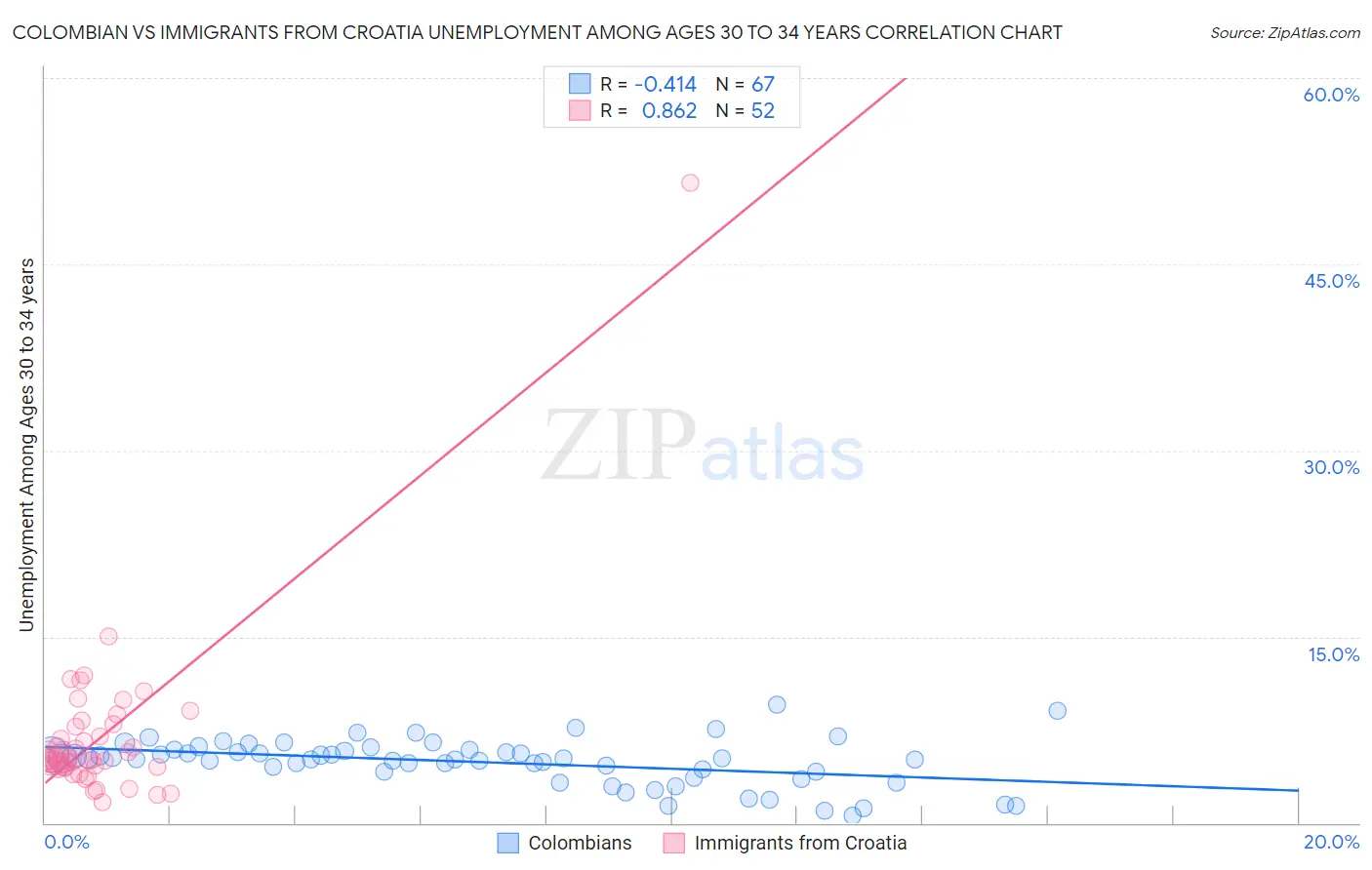The height and width of the screenshot is (870, 1372).
Task: Click the Colombians legend label
Action: coord(580,843)
